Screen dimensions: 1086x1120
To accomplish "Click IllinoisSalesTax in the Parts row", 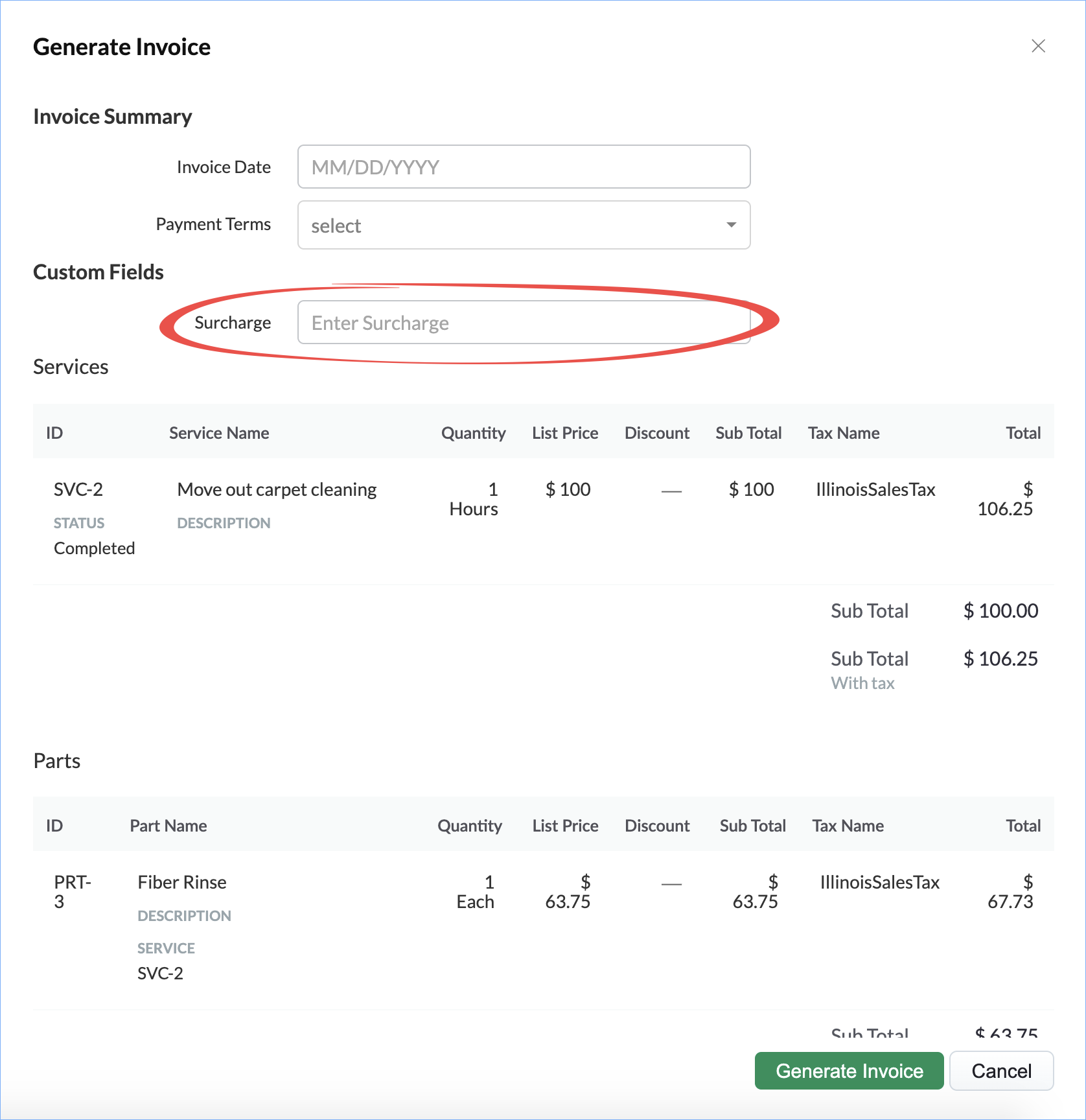I will [x=879, y=882].
